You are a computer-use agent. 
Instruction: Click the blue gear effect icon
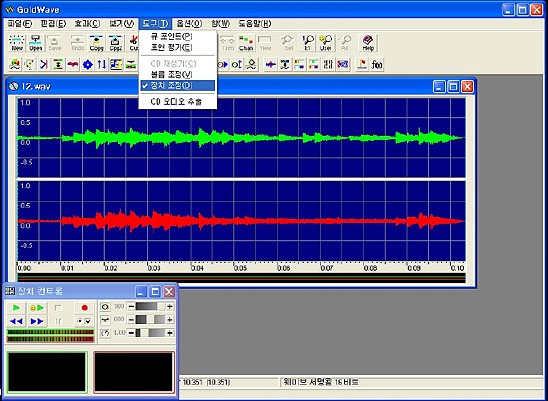point(87,65)
